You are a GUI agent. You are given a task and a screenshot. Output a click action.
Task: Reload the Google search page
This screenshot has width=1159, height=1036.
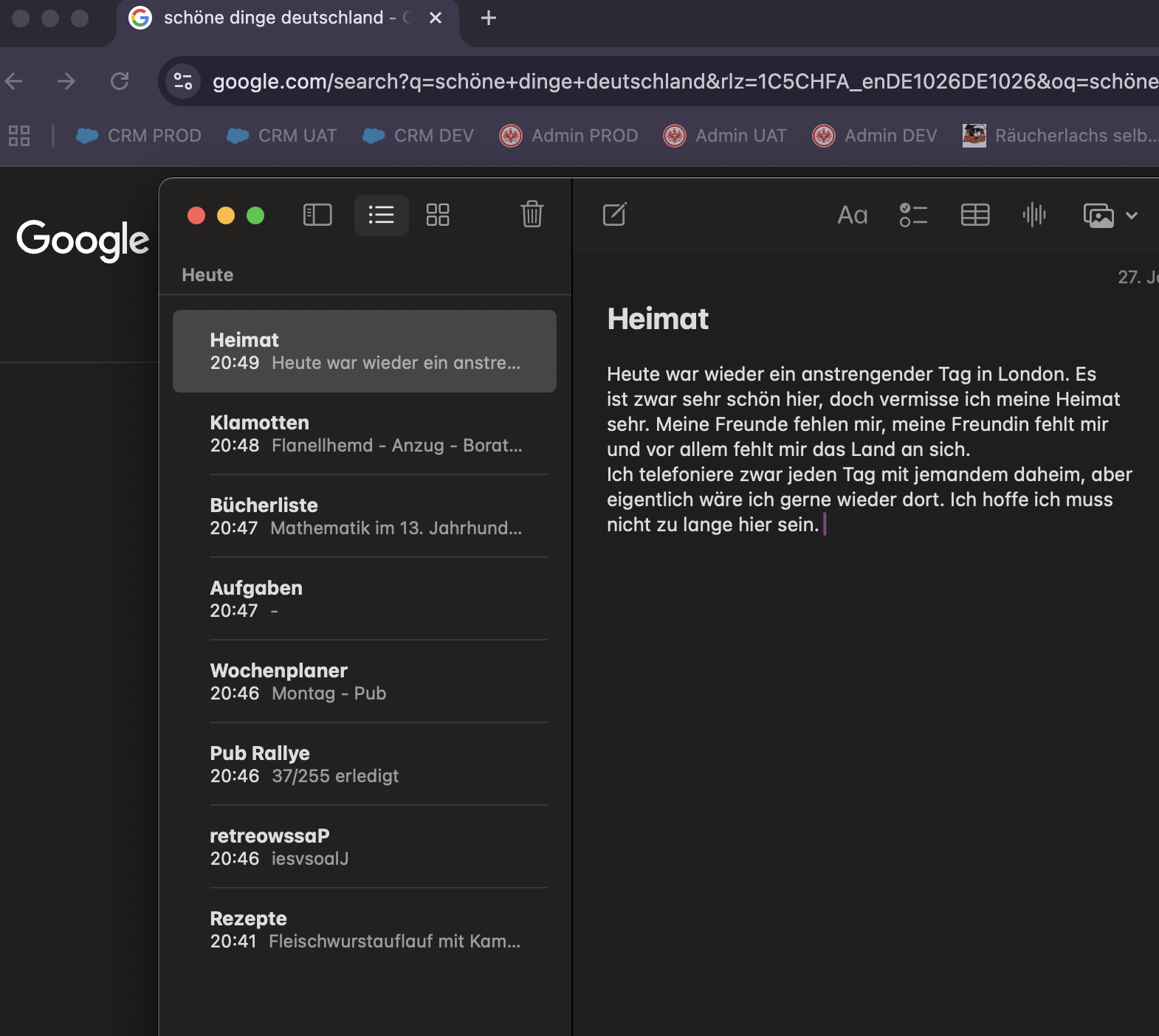pos(120,81)
